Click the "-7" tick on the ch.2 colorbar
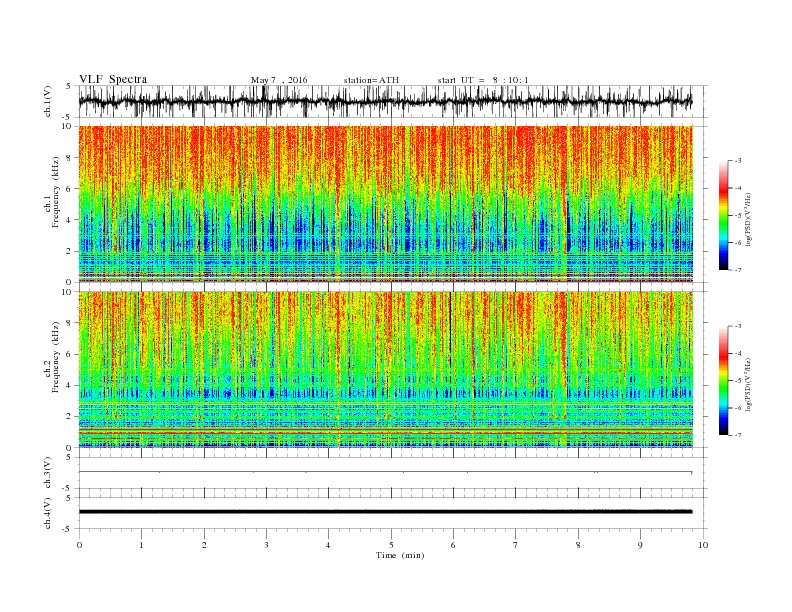This screenshot has height=612, width=792. coord(737,435)
